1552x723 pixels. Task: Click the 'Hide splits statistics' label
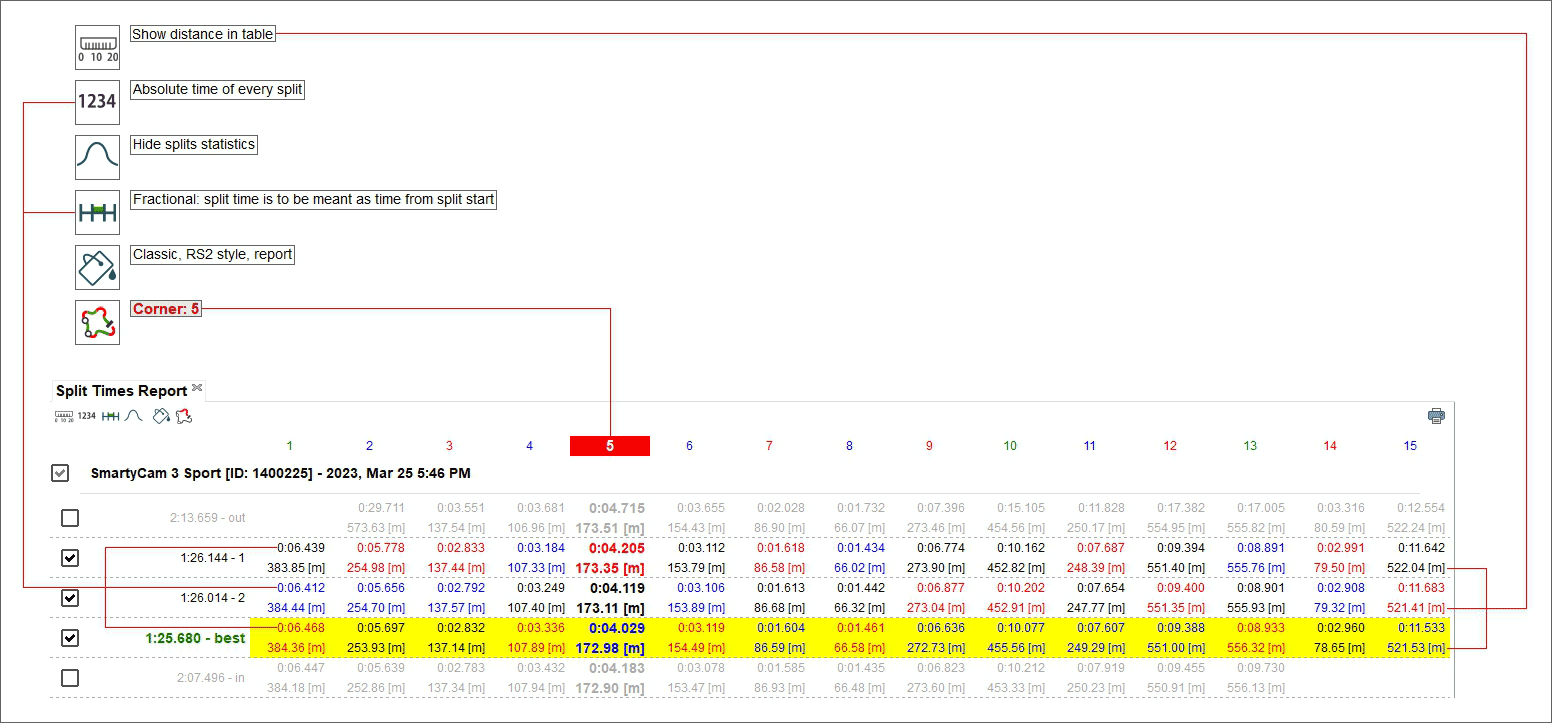194,144
